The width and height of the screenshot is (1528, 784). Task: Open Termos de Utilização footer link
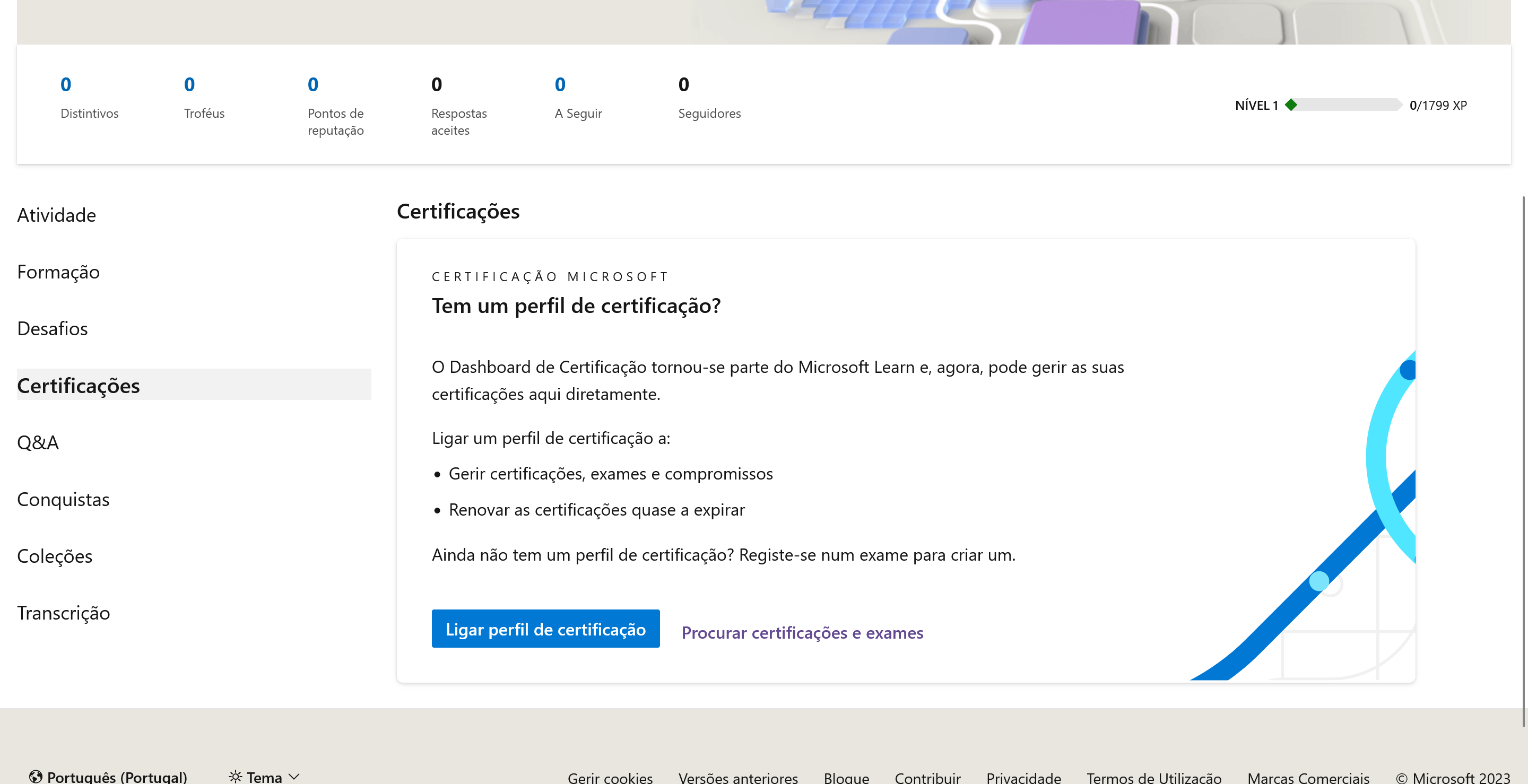pos(1154,778)
